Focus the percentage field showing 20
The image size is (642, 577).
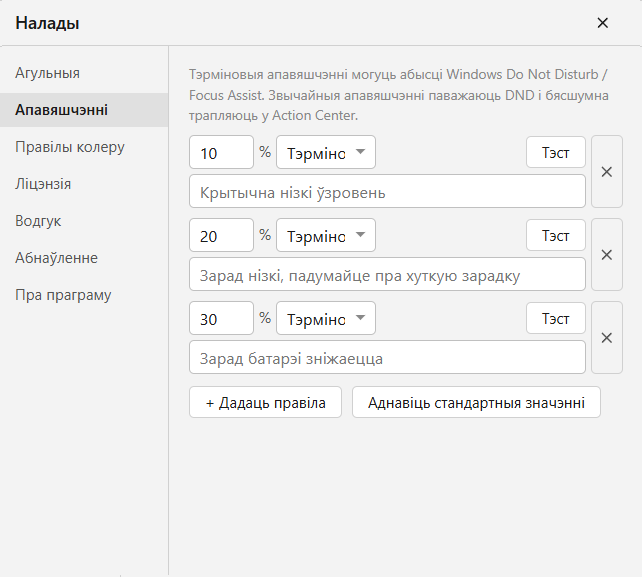click(222, 235)
